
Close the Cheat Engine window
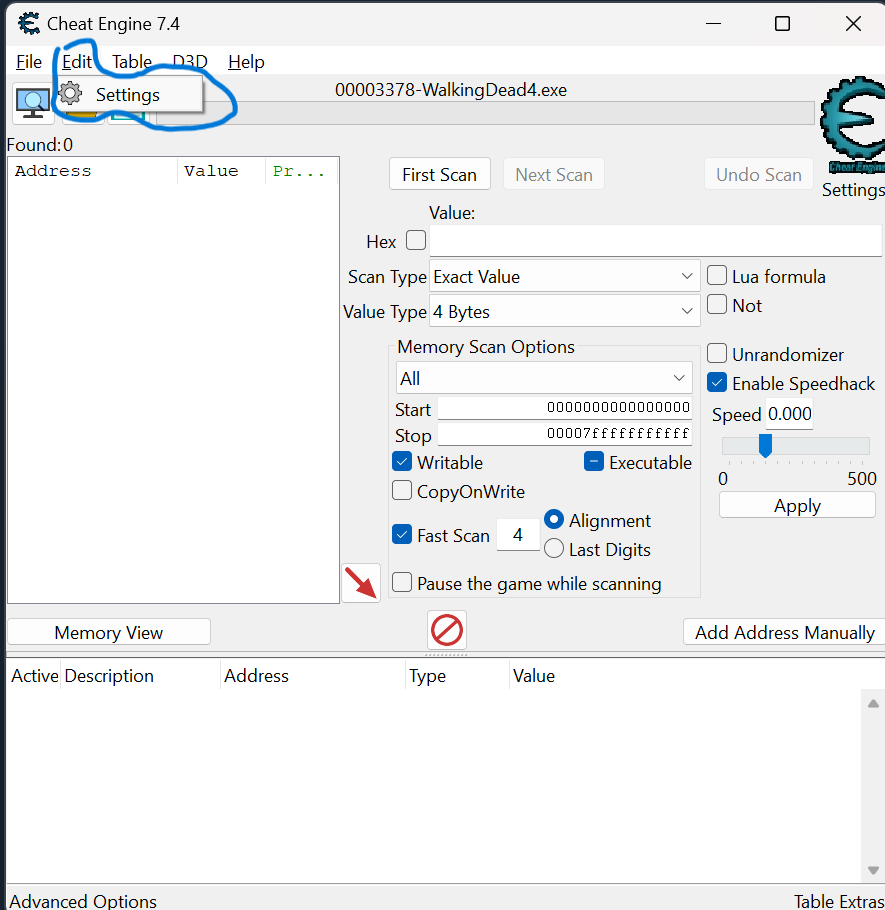[x=853, y=24]
